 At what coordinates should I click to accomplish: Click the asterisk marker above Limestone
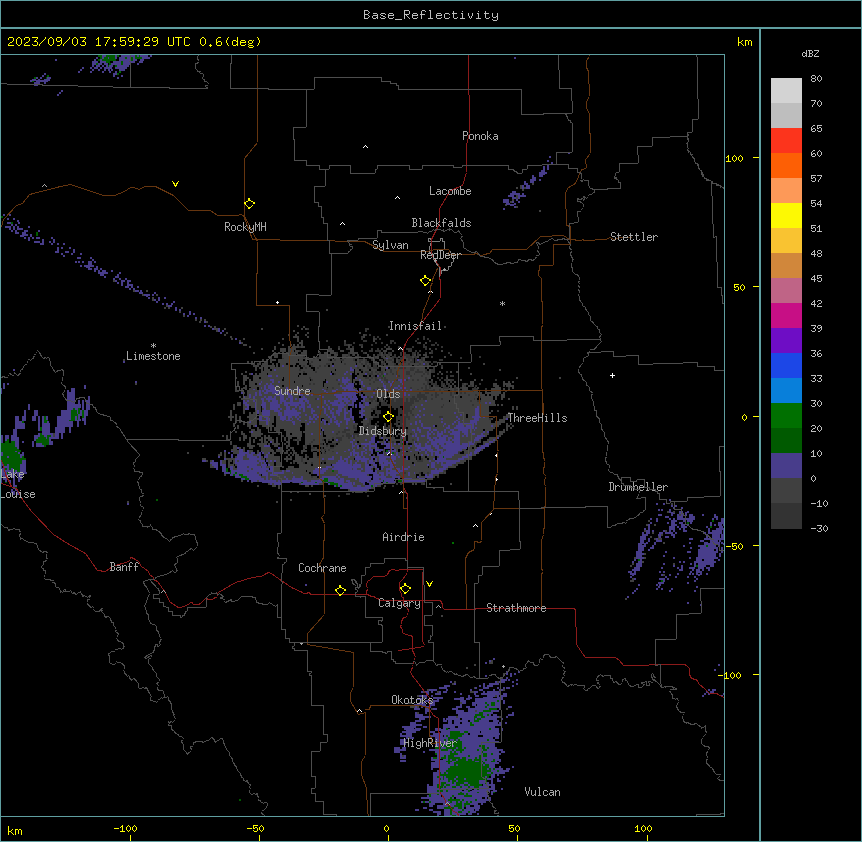(x=153, y=346)
